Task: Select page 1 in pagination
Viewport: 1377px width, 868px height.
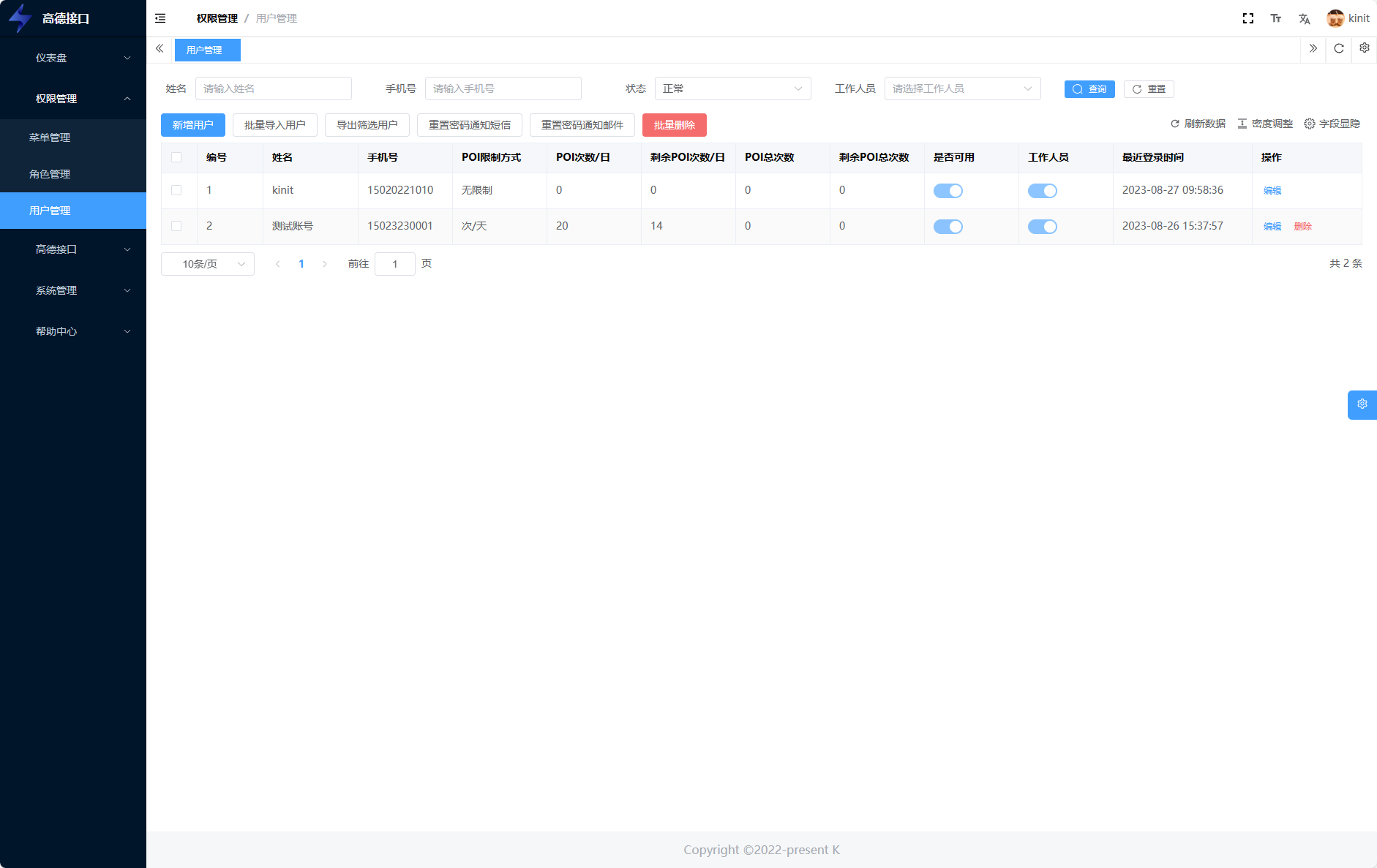Action: point(301,264)
